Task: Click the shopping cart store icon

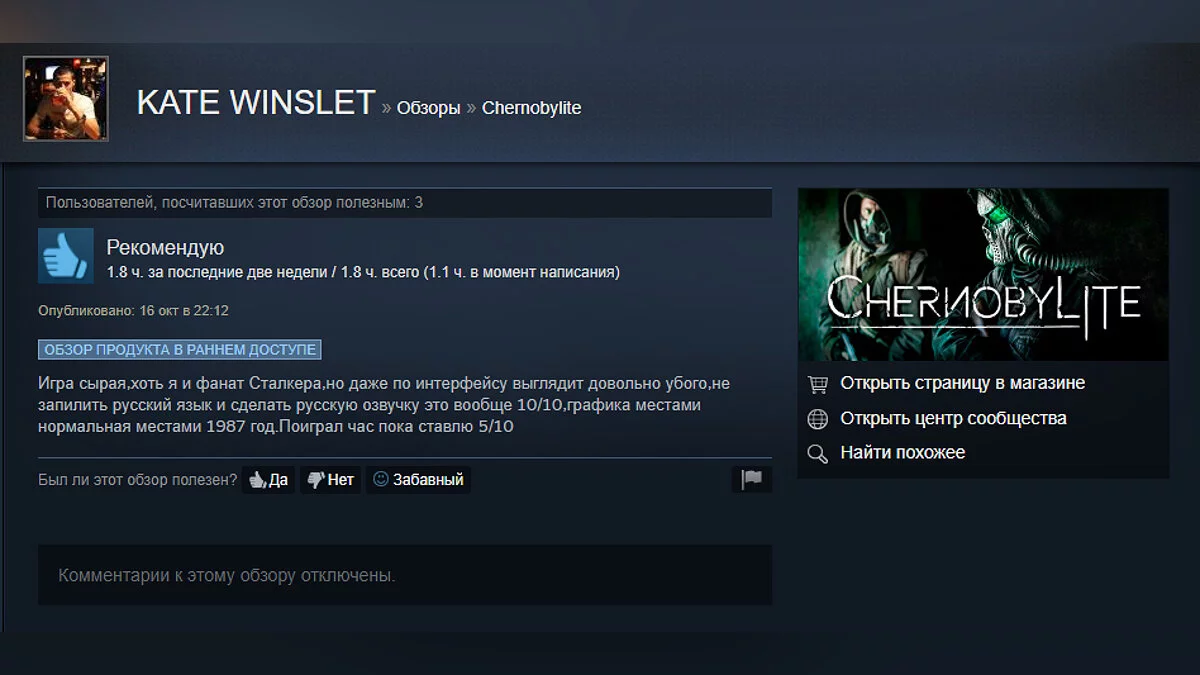Action: point(818,384)
